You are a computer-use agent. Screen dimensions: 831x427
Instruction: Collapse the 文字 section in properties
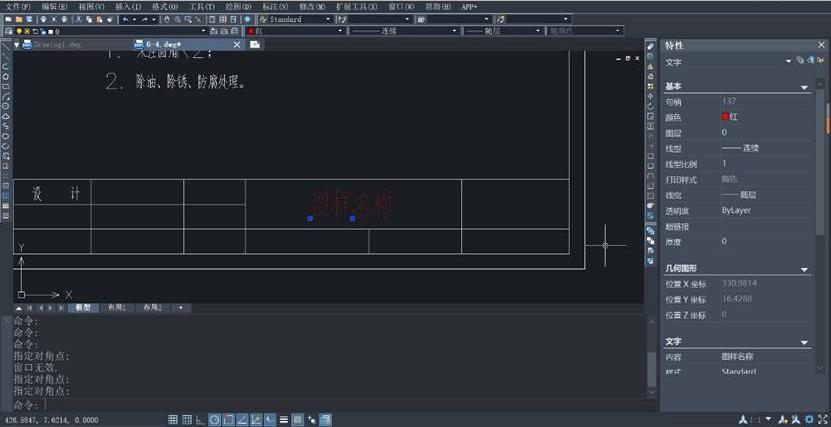pyautogui.click(x=804, y=343)
